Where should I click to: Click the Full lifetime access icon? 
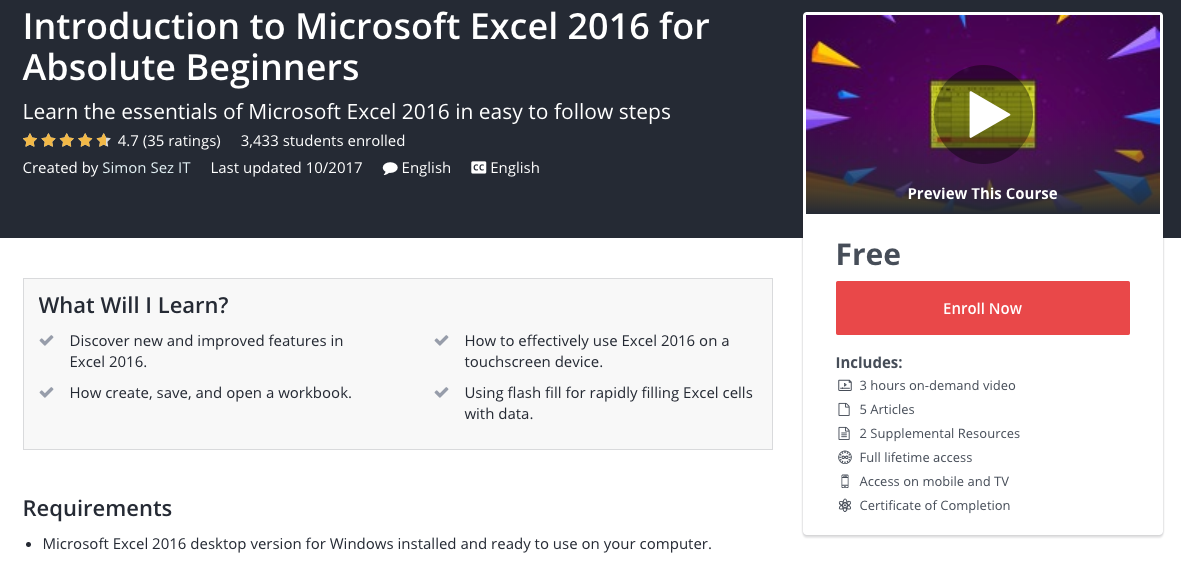coord(844,457)
